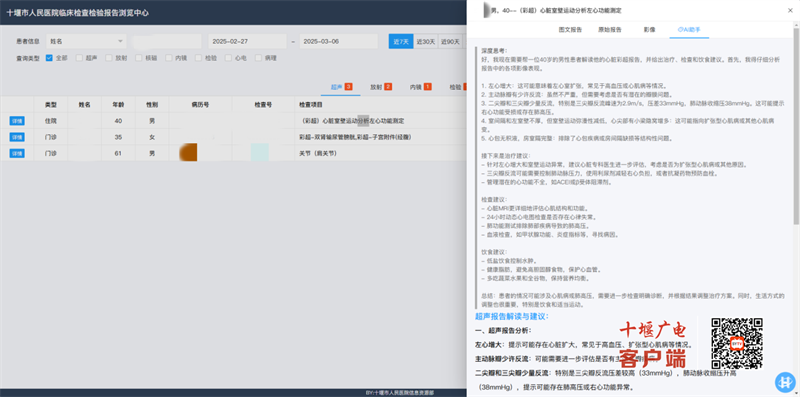Open the end date field 2025-03-06

[x=338, y=41]
